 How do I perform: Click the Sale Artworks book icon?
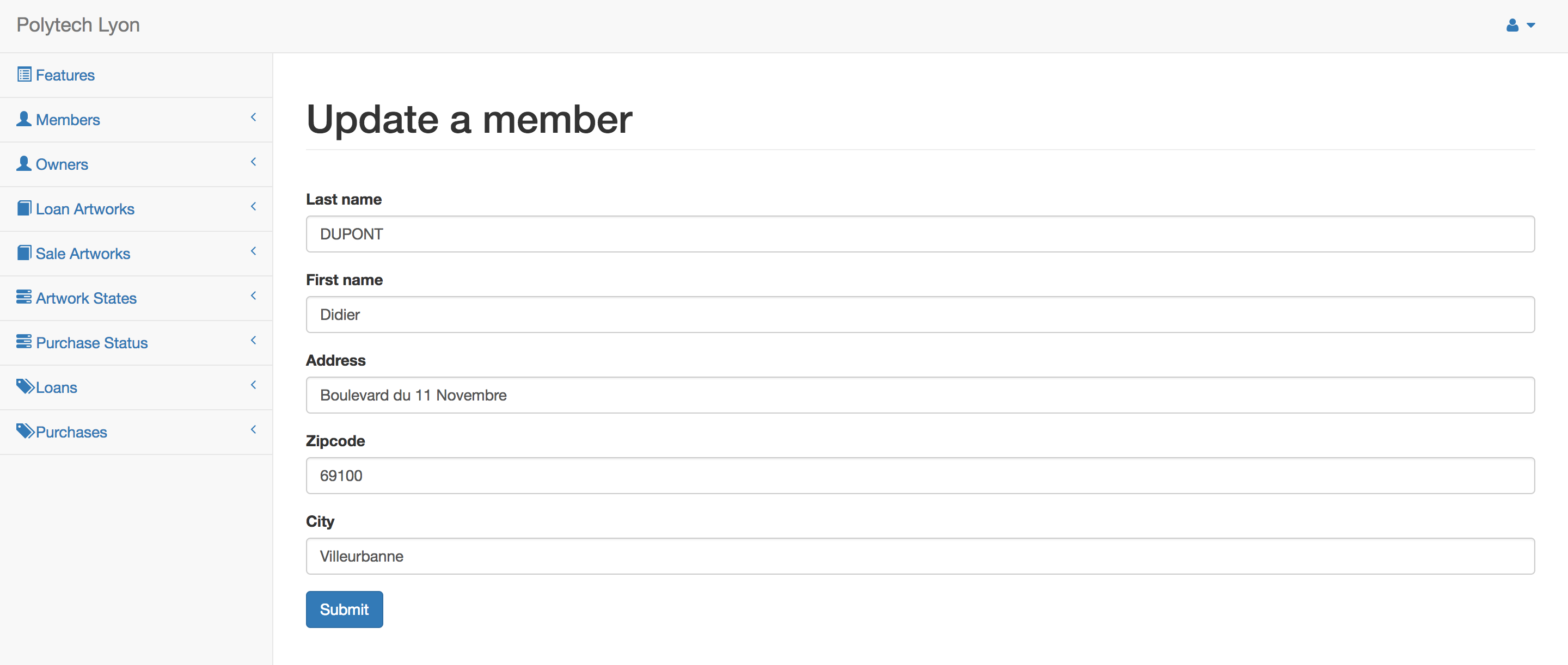[x=24, y=253]
